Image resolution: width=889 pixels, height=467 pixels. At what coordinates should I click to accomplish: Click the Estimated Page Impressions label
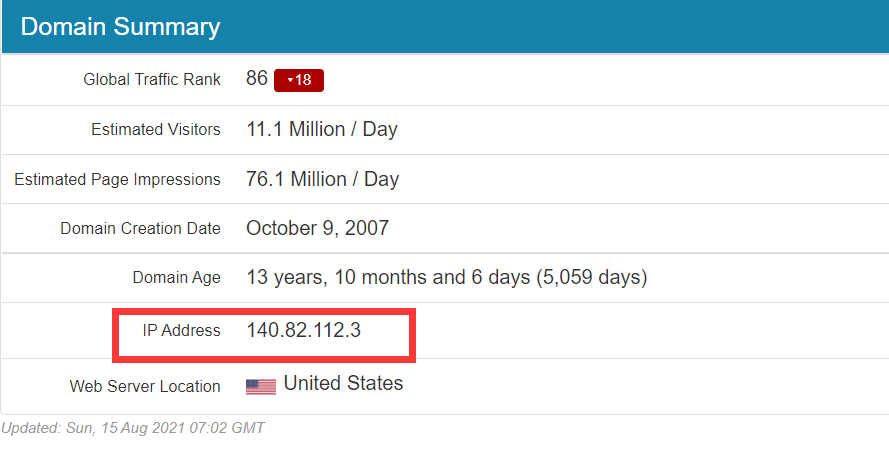pos(117,179)
